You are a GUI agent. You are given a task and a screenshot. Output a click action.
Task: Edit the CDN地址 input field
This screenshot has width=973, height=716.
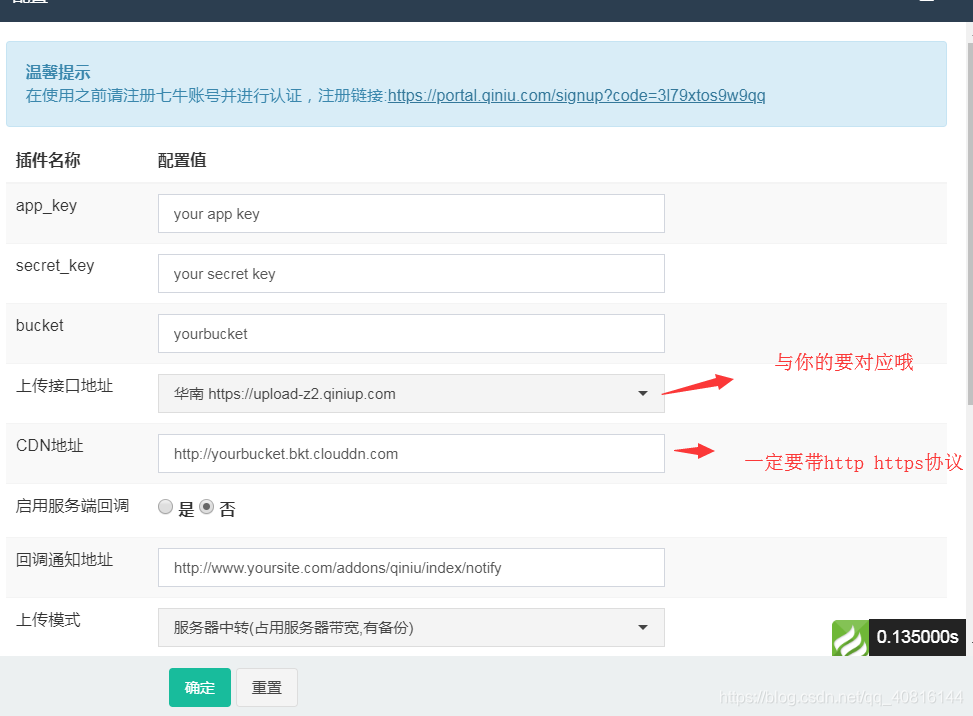point(411,454)
